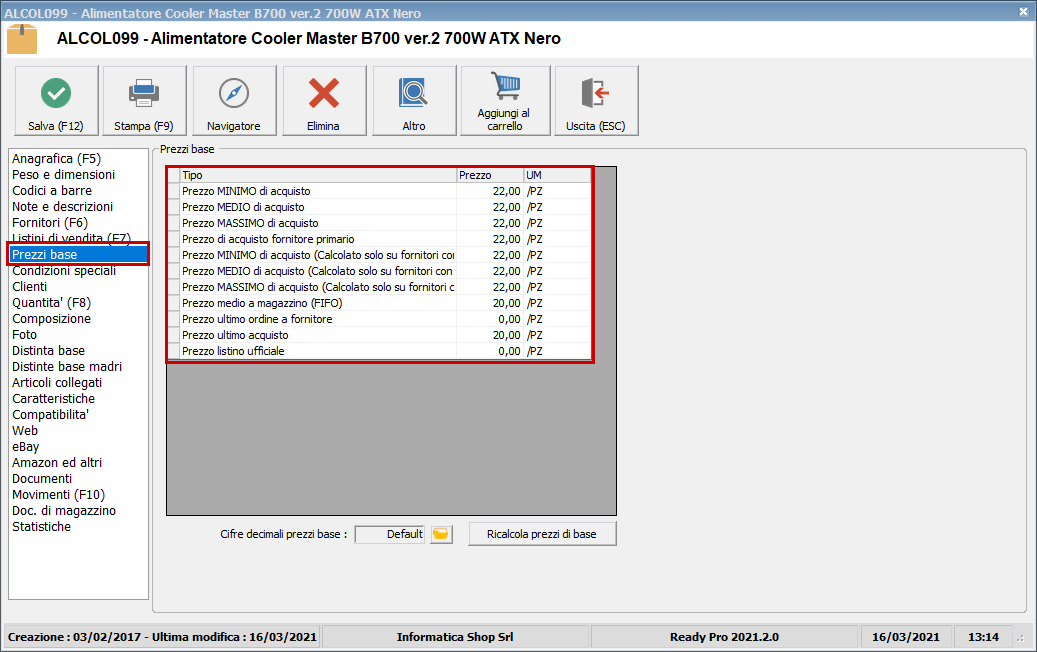Screen dimensions: 1037x652
Task: Click the 13:14 time in status bar
Action: click(x=983, y=637)
